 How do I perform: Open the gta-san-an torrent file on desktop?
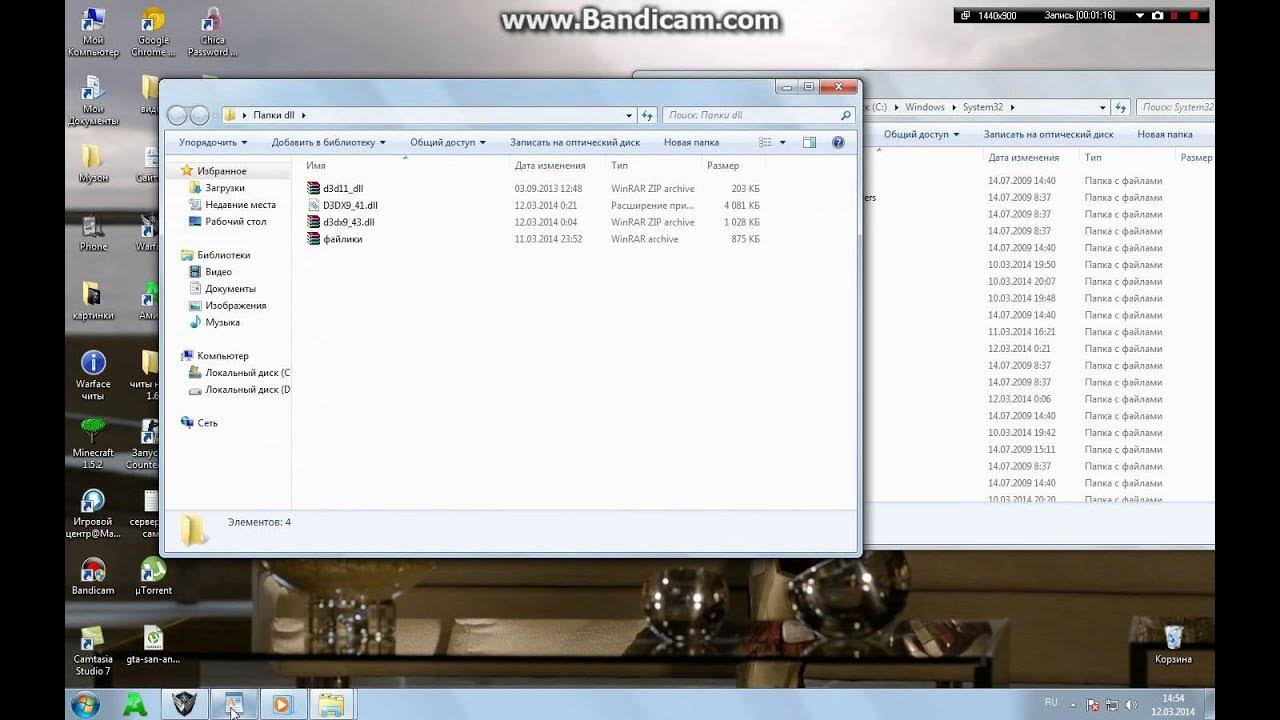(x=152, y=645)
